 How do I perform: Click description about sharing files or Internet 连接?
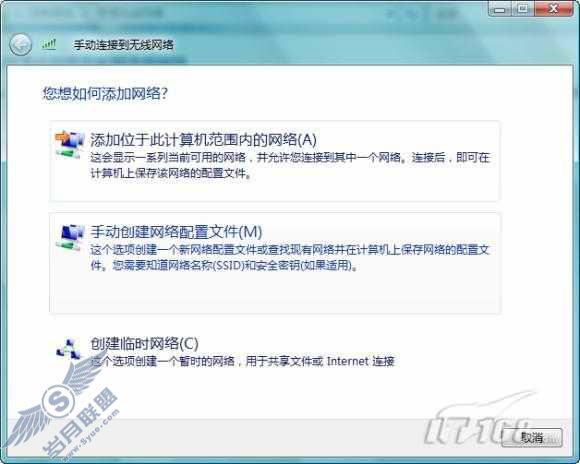(243, 361)
